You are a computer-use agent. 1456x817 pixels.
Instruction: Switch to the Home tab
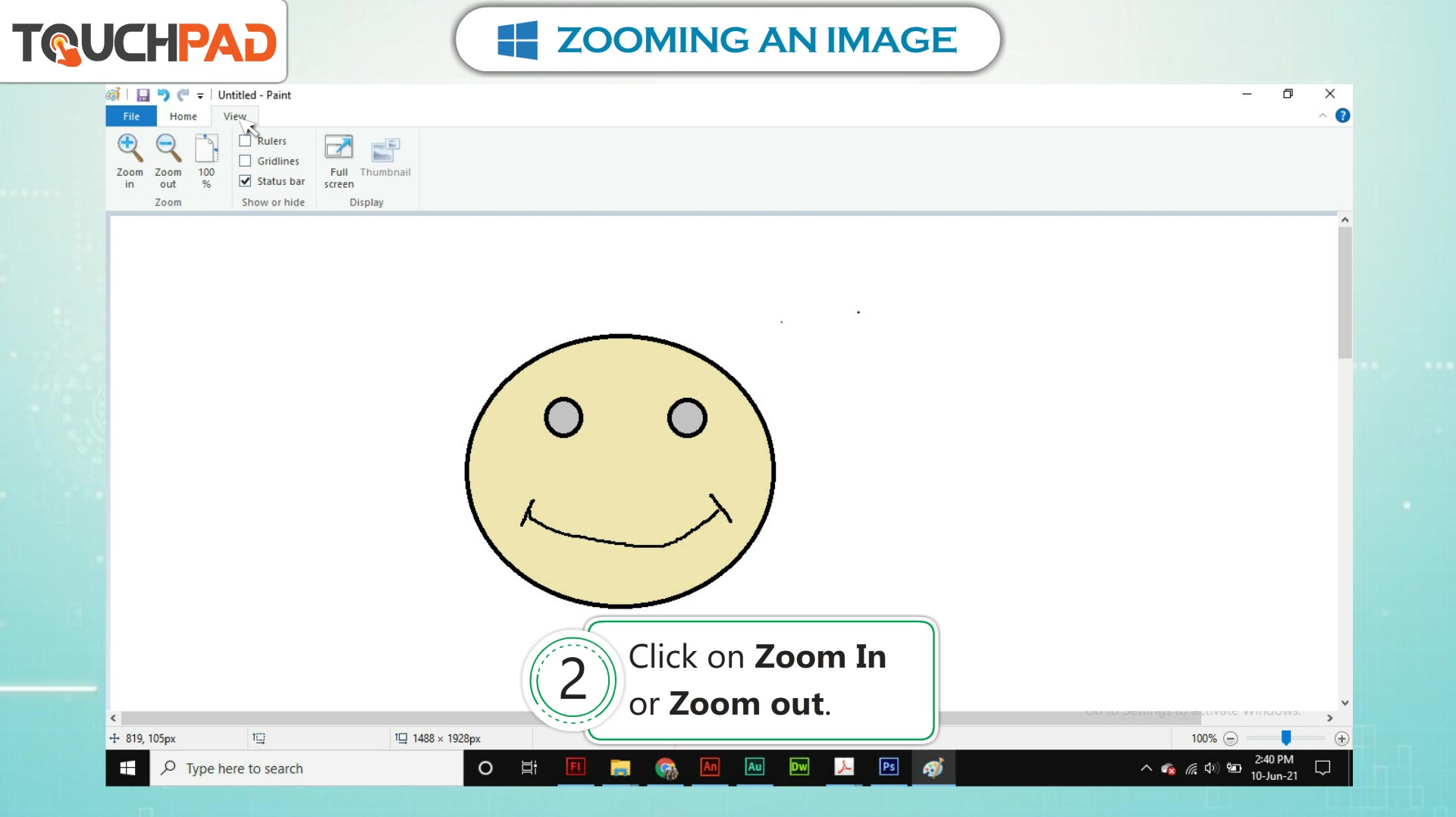183,116
